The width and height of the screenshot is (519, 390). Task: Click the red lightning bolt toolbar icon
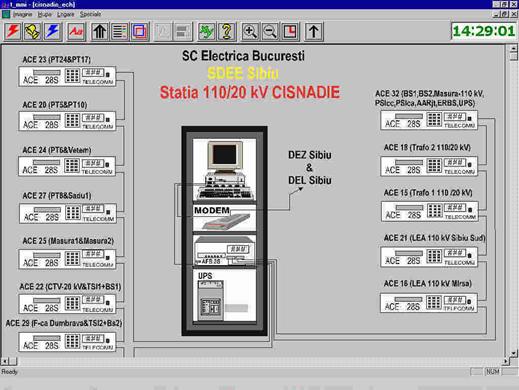(13, 32)
